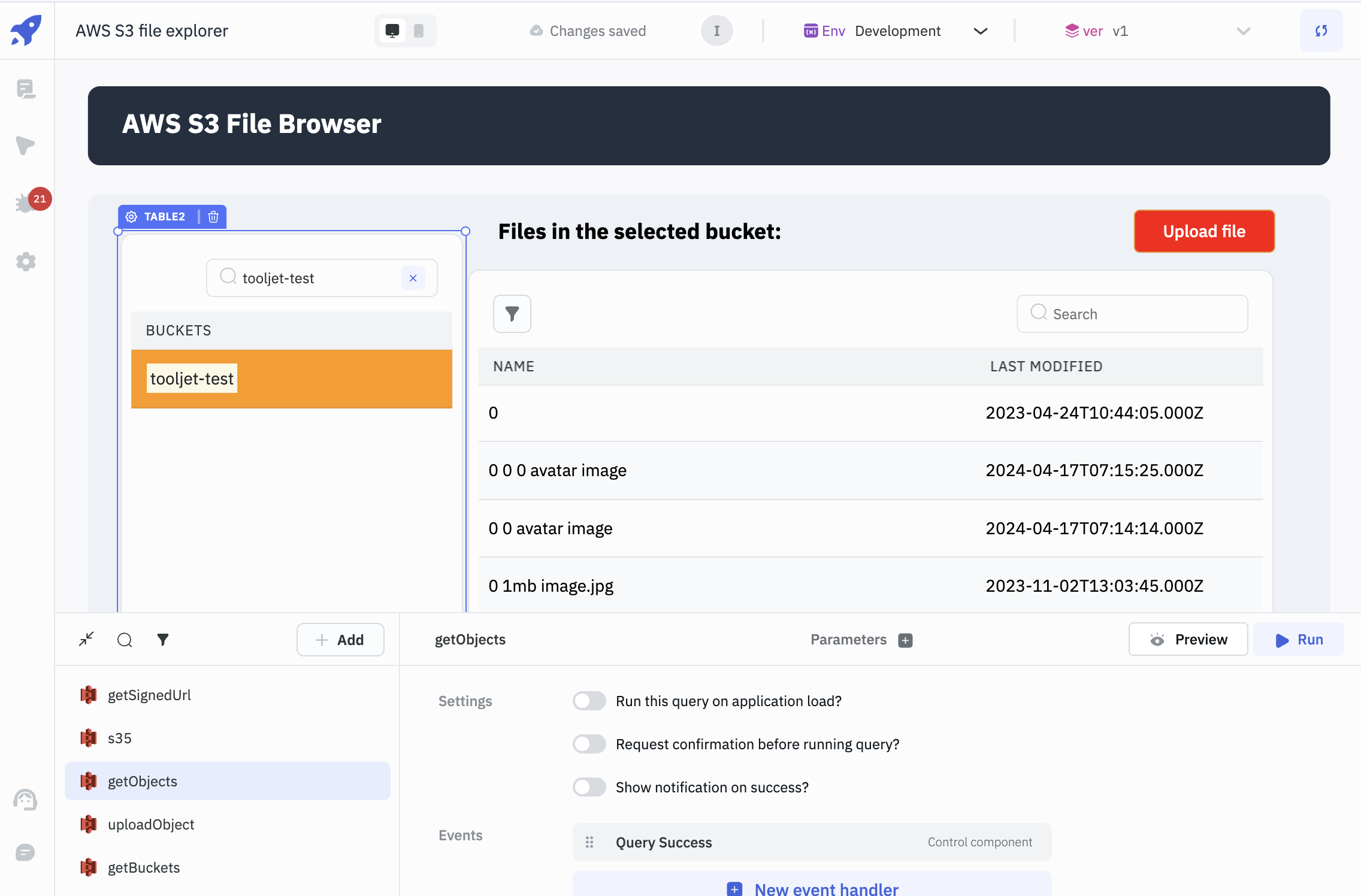The width and height of the screenshot is (1361, 896).
Task: Click the getObjects query icon
Action: tap(87, 781)
